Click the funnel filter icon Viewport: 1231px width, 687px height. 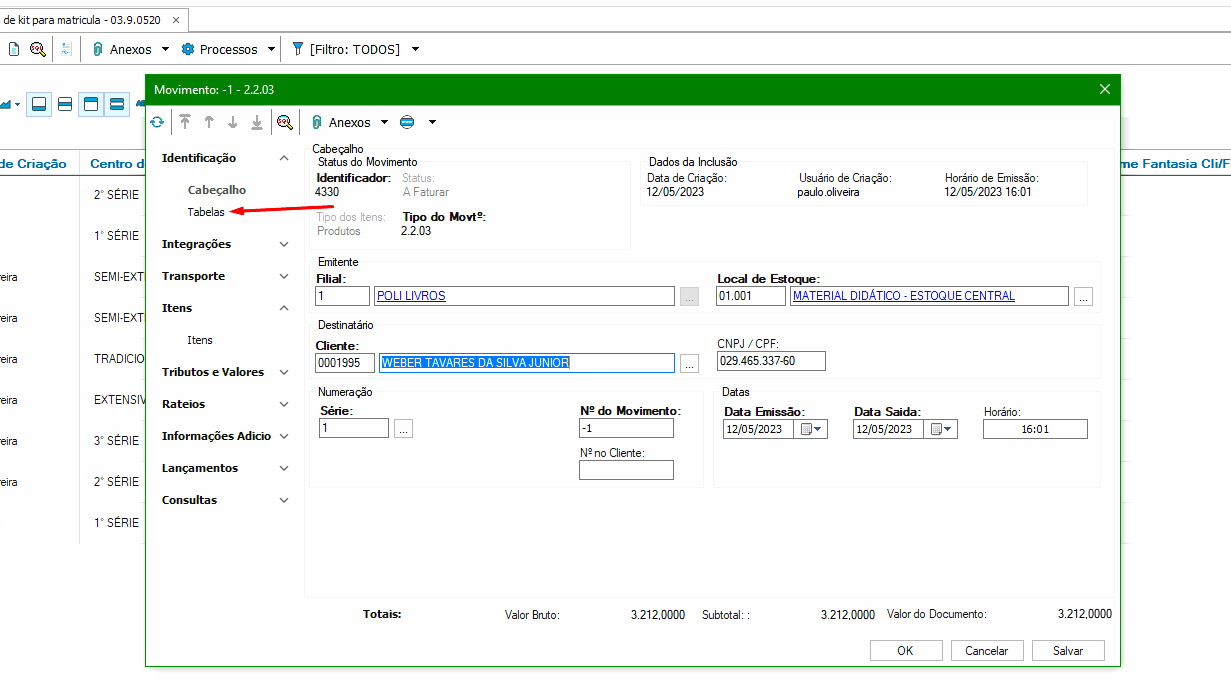pos(298,49)
